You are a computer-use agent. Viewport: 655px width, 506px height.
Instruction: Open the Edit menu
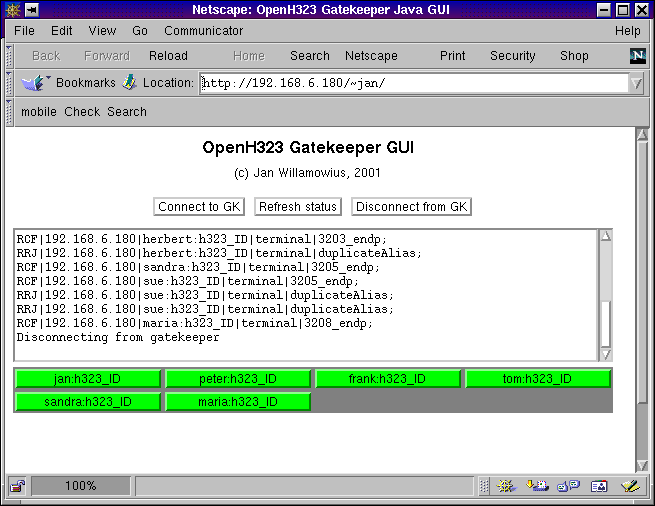click(x=61, y=31)
